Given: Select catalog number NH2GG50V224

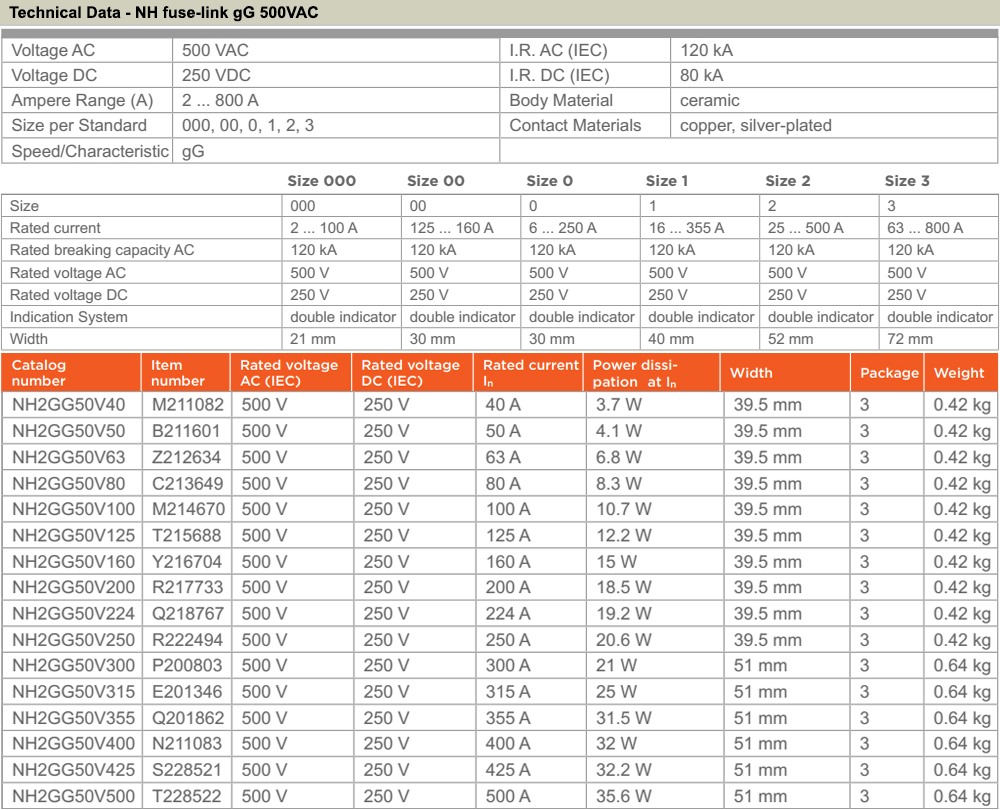Looking at the screenshot, I should pos(73,614).
